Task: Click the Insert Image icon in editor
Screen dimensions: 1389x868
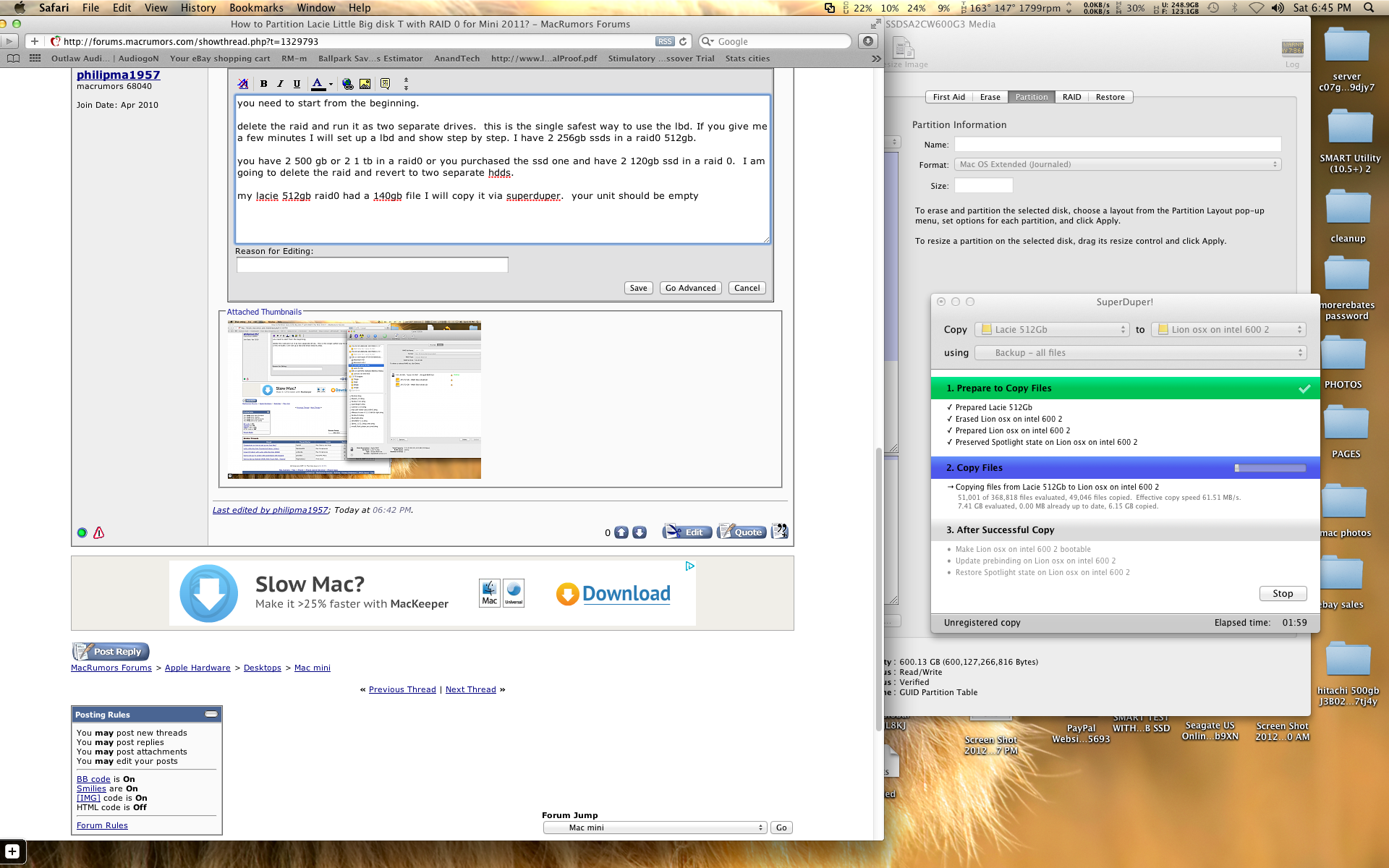Action: (365, 84)
